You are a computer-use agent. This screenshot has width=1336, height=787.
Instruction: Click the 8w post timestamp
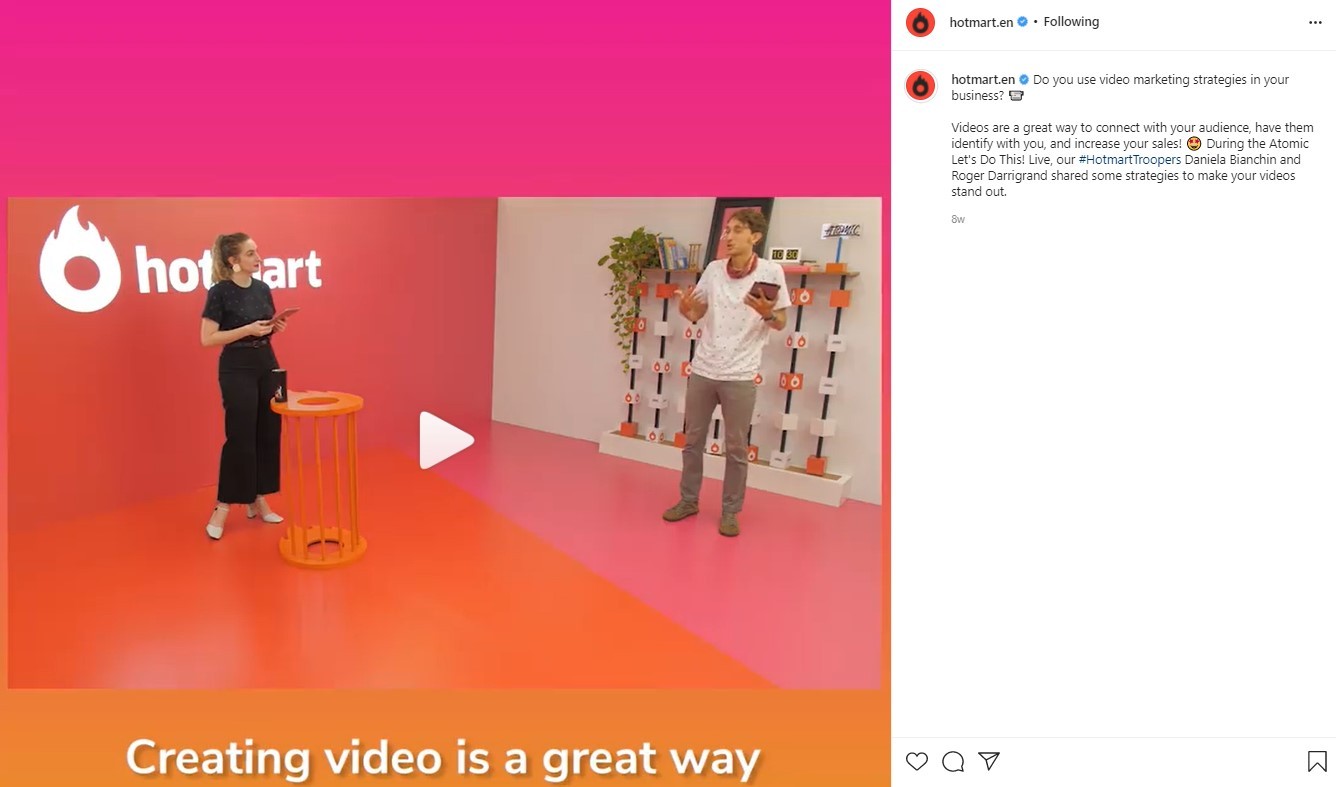(x=958, y=219)
